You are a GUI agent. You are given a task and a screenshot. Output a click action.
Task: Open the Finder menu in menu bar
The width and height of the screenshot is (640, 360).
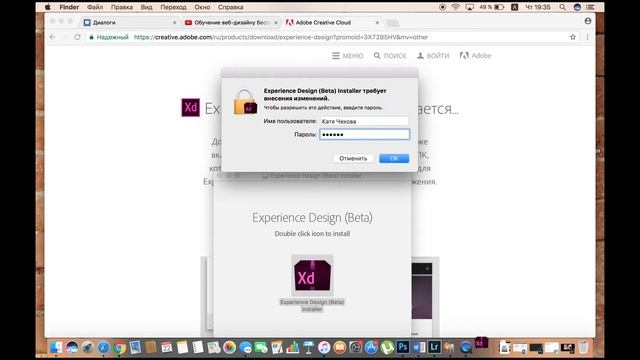(69, 7)
